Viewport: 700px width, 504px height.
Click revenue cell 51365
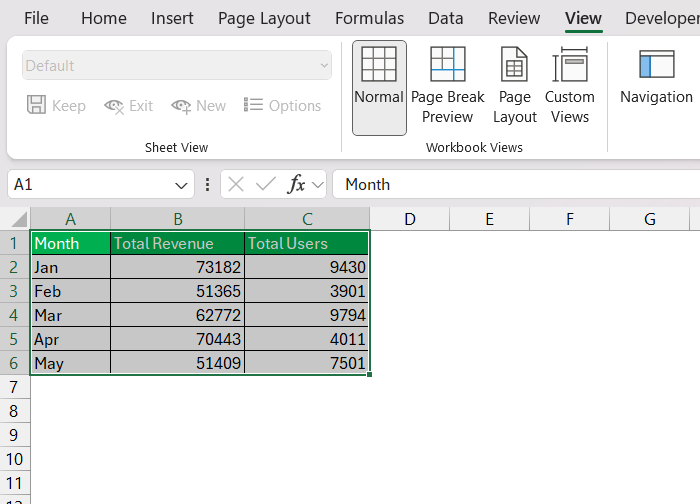coord(178,291)
